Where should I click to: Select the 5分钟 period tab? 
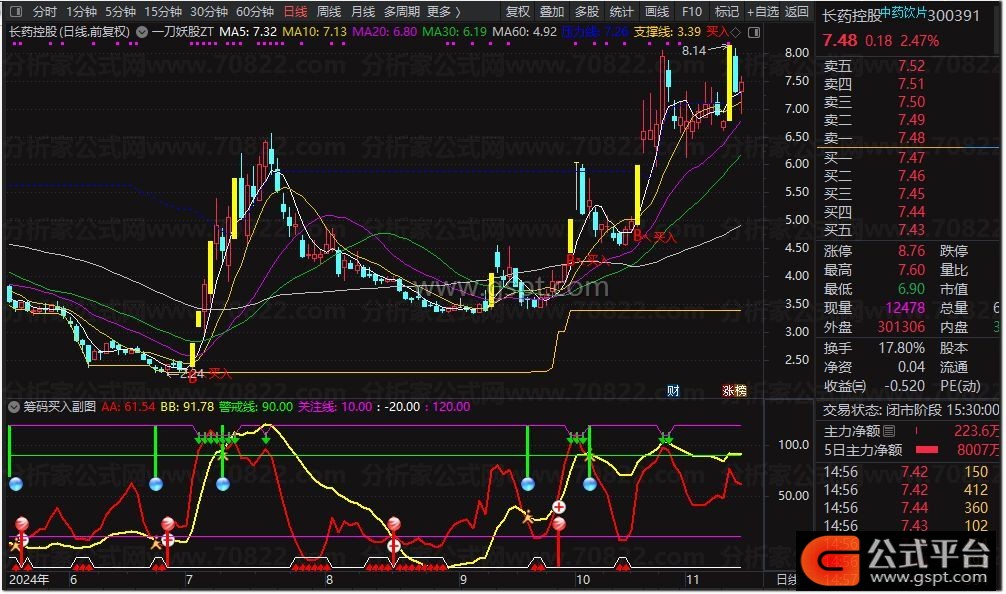click(x=121, y=12)
